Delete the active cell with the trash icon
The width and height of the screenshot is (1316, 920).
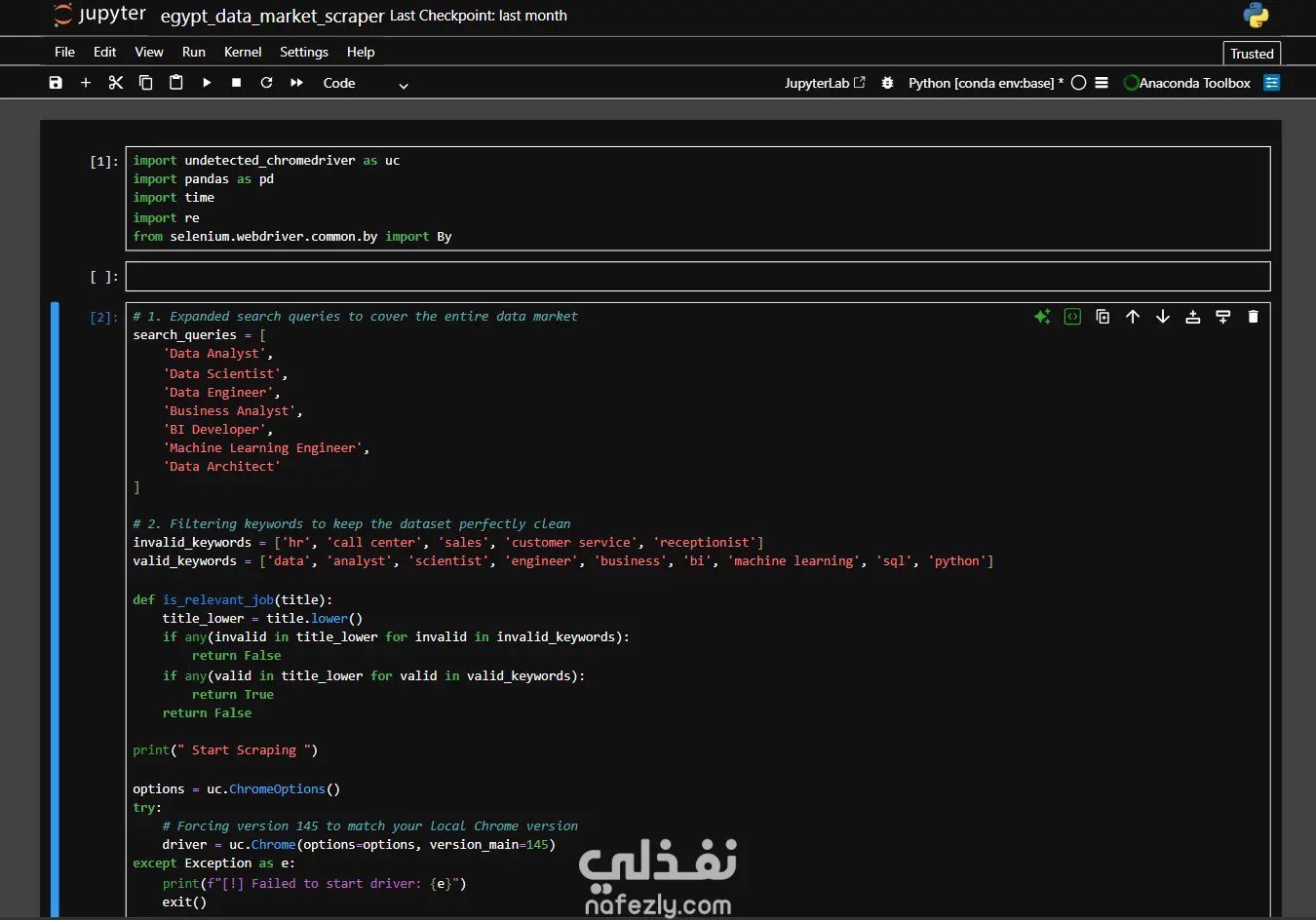(1254, 317)
